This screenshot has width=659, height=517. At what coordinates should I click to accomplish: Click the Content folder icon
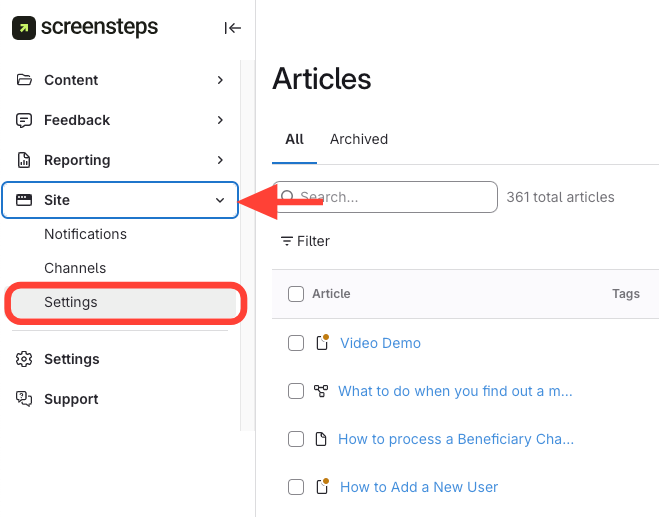(24, 80)
